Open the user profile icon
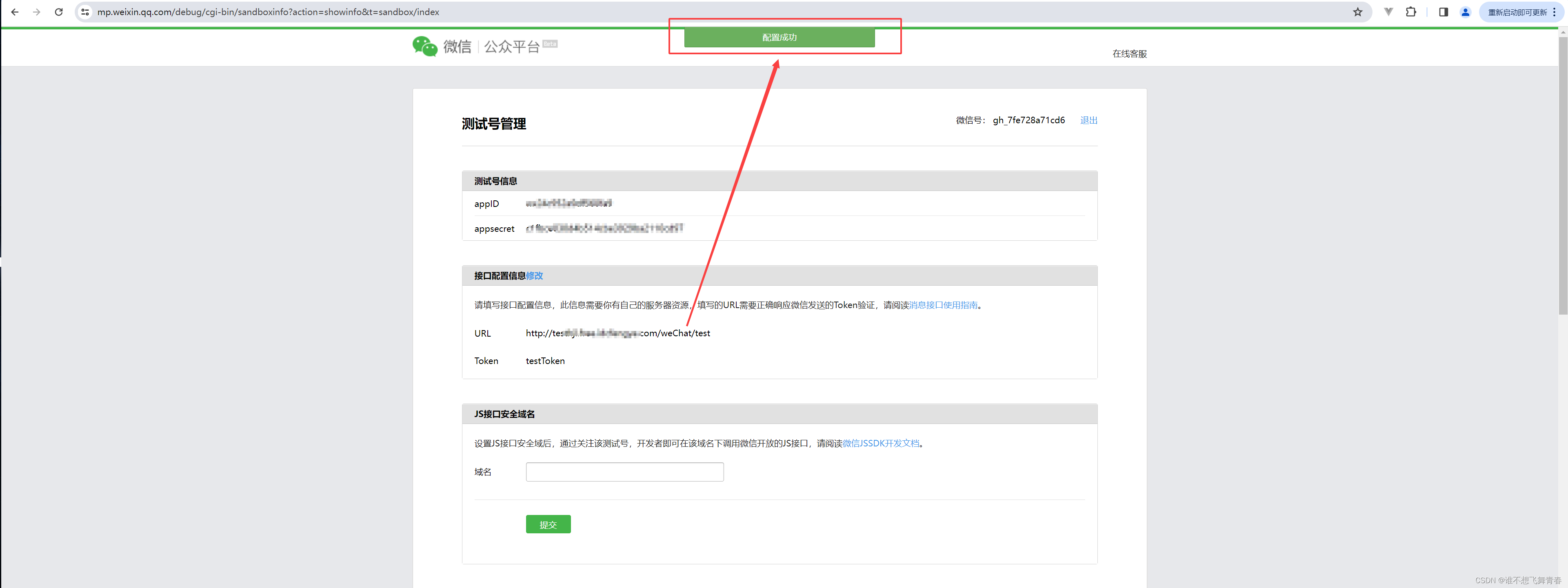This screenshot has height=588, width=1568. [x=1465, y=12]
